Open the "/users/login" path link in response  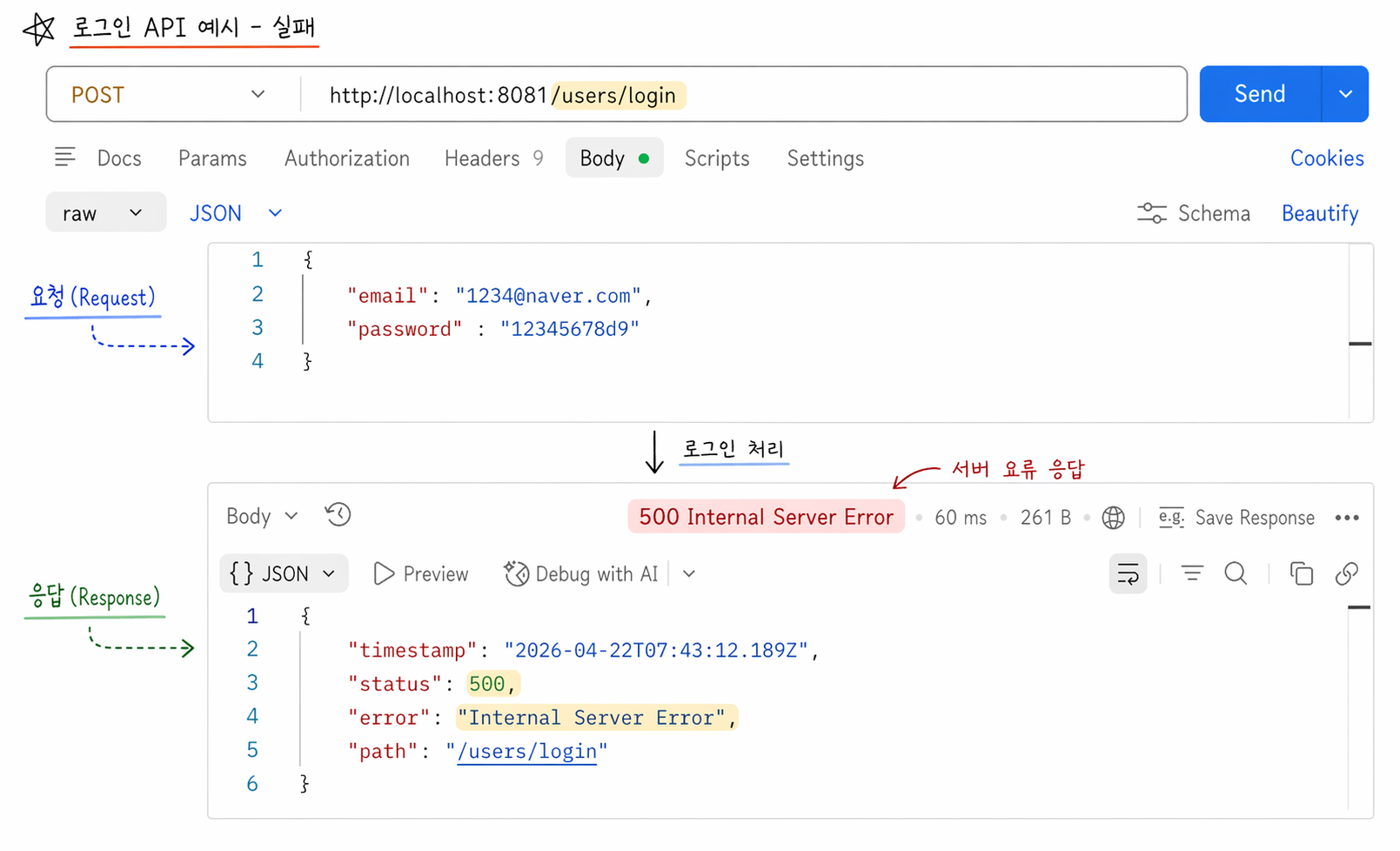click(527, 752)
